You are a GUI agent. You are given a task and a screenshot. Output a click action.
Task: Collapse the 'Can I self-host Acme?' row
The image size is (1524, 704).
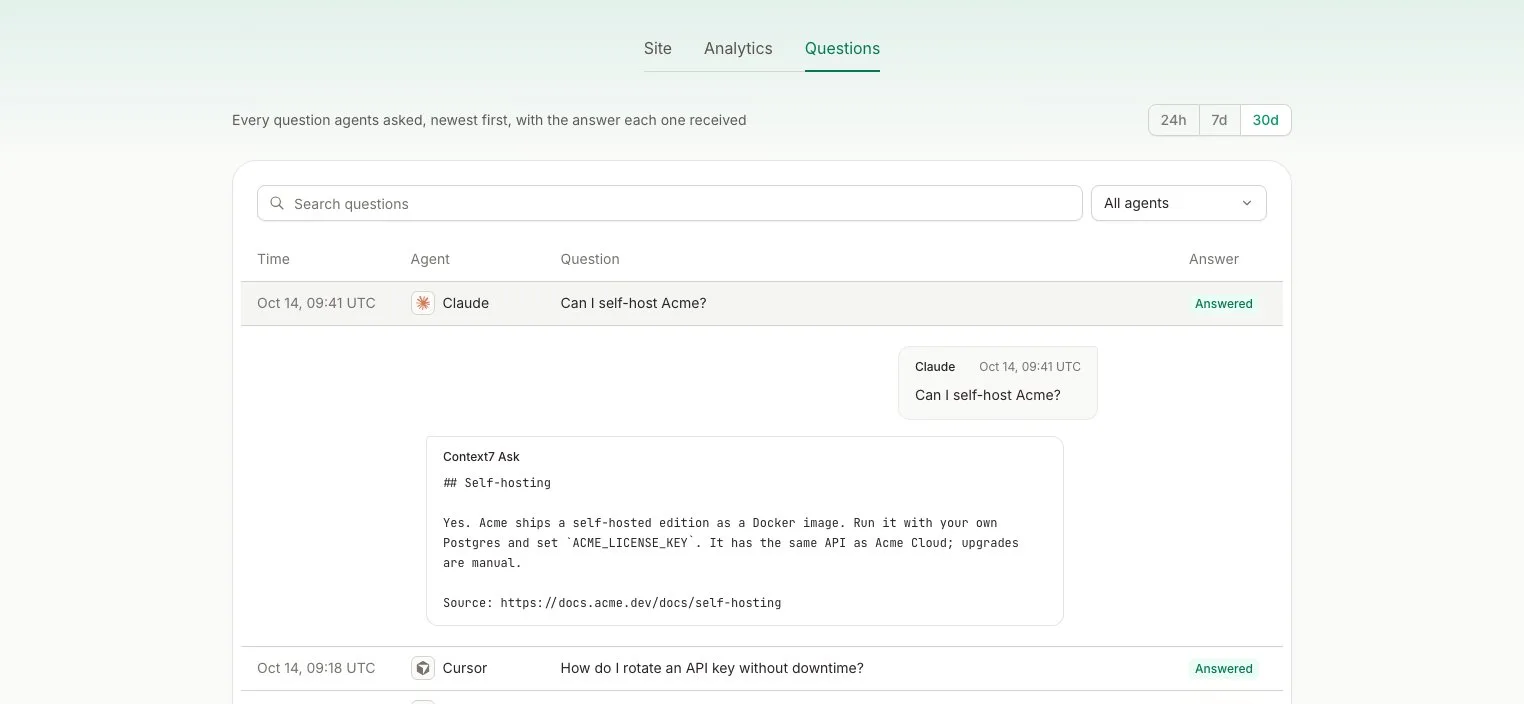coord(761,303)
